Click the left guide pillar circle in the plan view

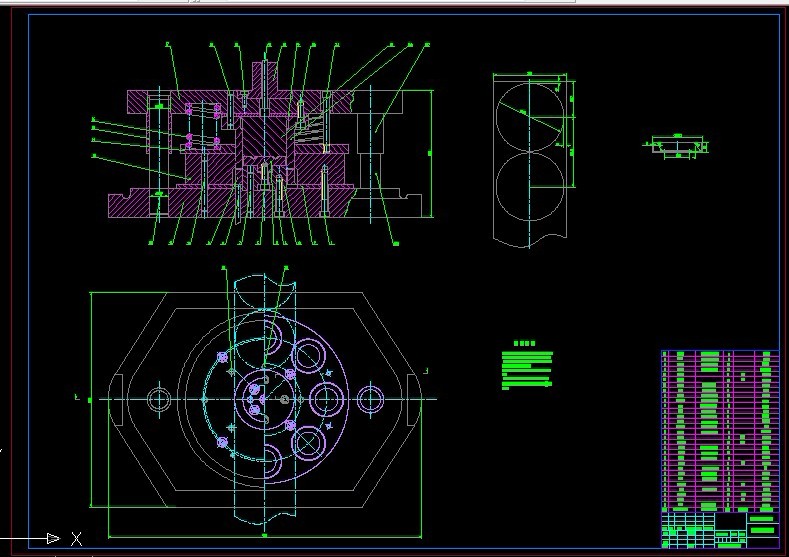coord(160,399)
